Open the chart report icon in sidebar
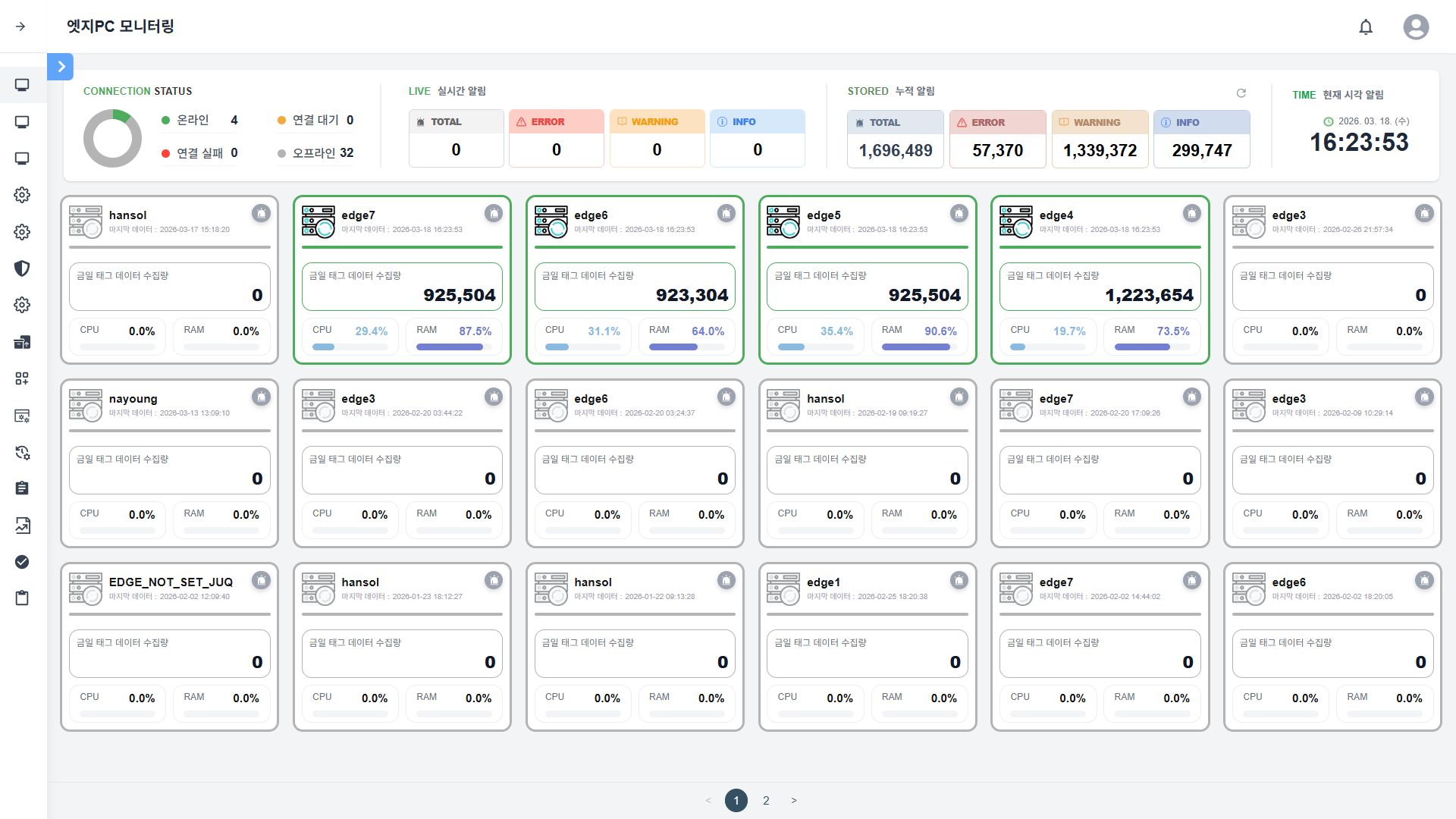Image resolution: width=1456 pixels, height=819 pixels. (22, 525)
